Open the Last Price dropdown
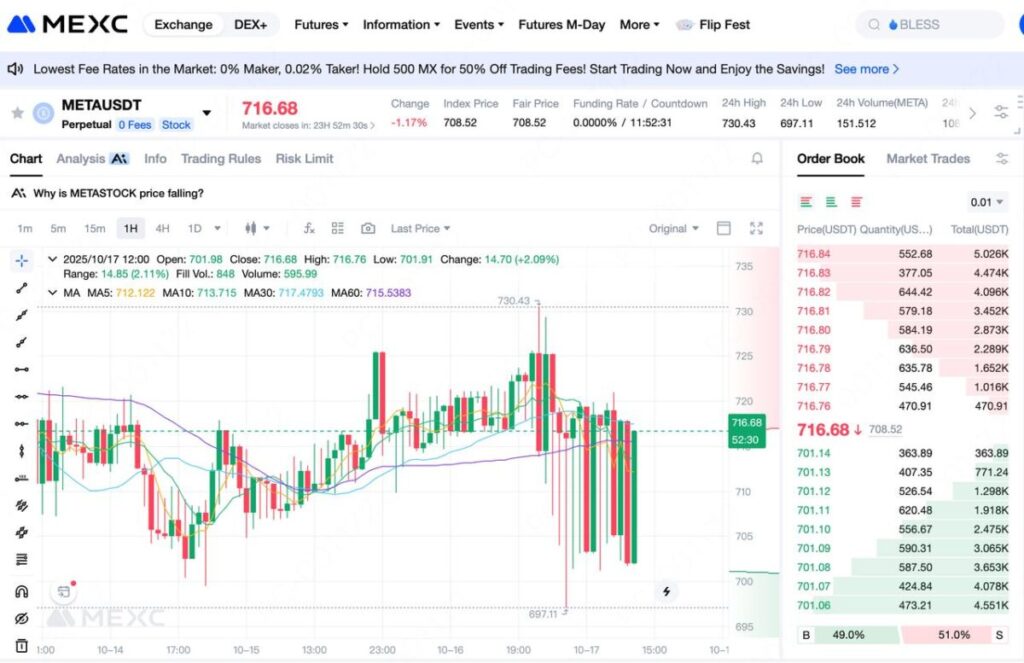Screen dimensions: 1024x663 point(420,229)
